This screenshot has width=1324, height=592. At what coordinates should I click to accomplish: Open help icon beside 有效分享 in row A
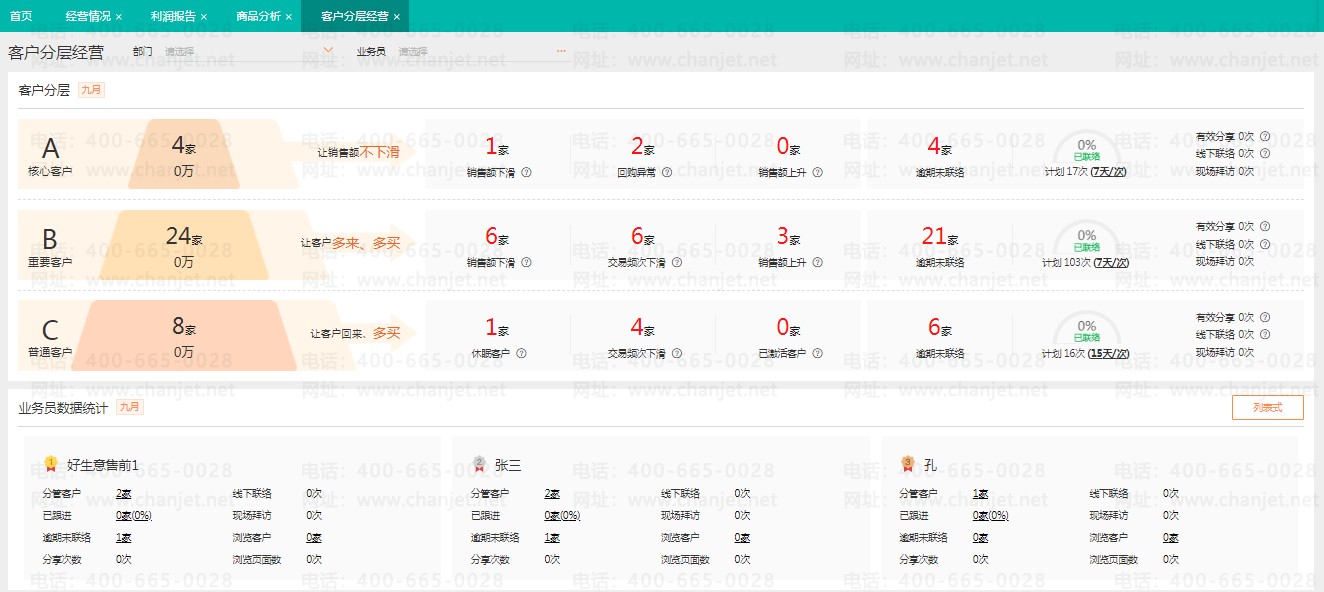[x=1265, y=136]
